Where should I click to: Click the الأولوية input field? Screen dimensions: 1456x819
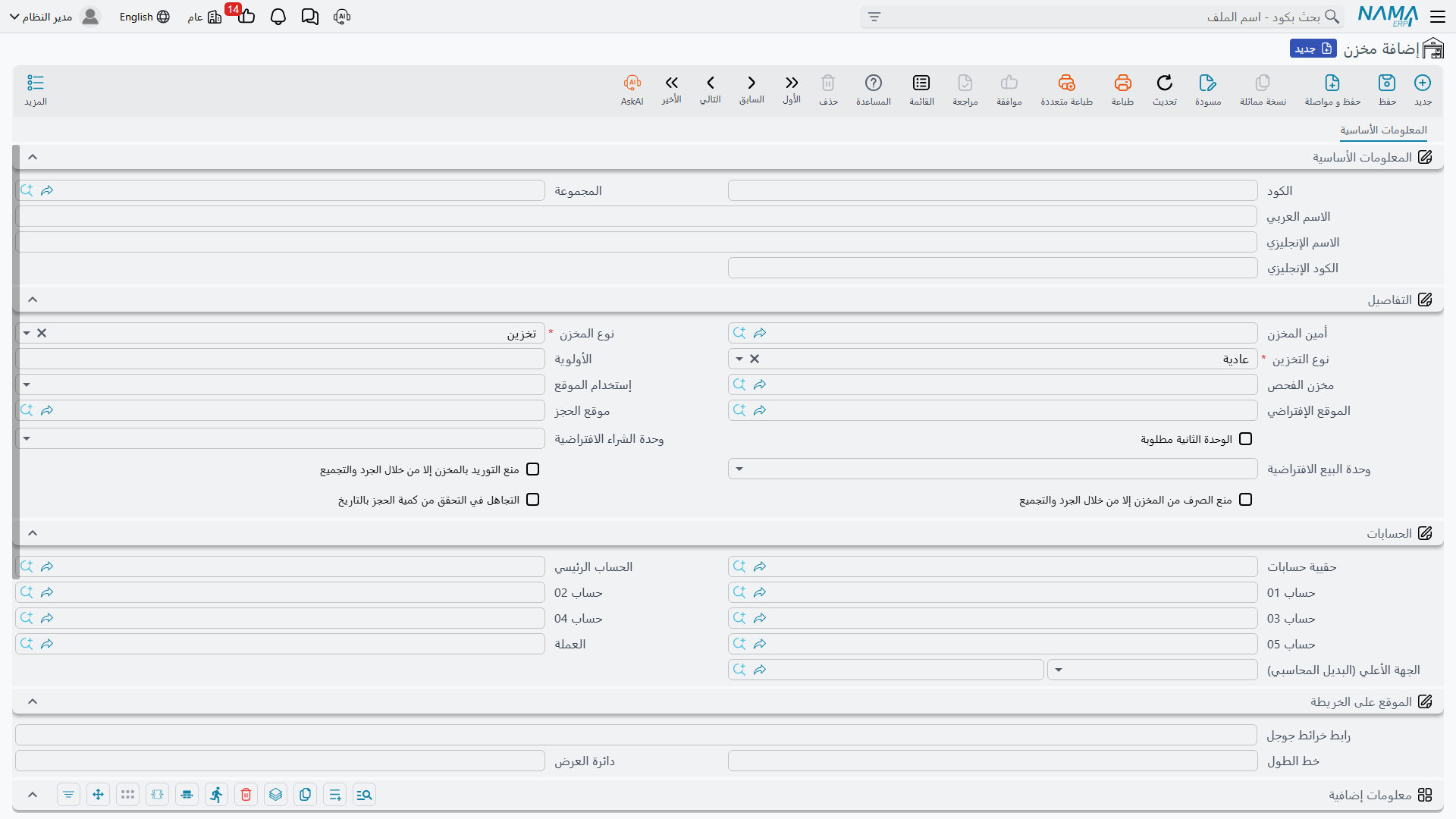tap(281, 359)
